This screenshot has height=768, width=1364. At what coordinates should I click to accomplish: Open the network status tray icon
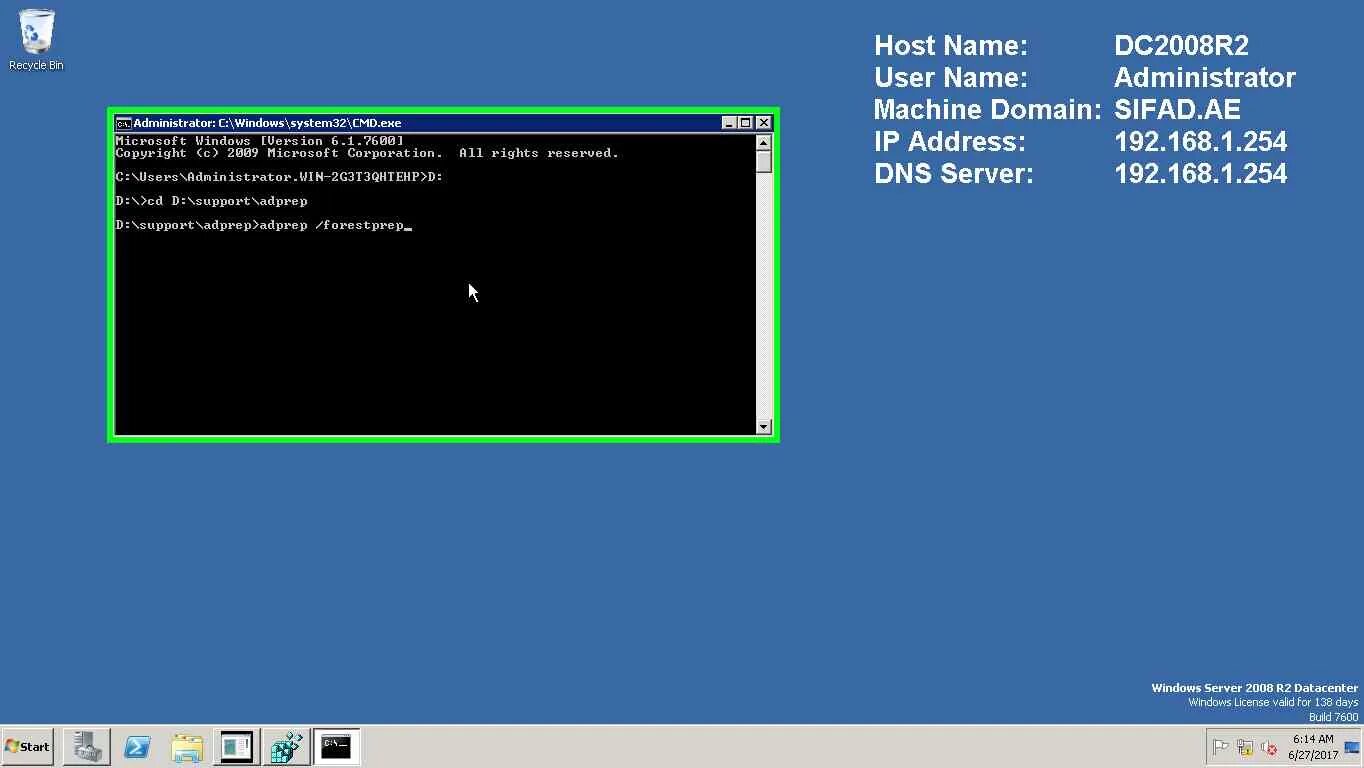pos(1245,747)
